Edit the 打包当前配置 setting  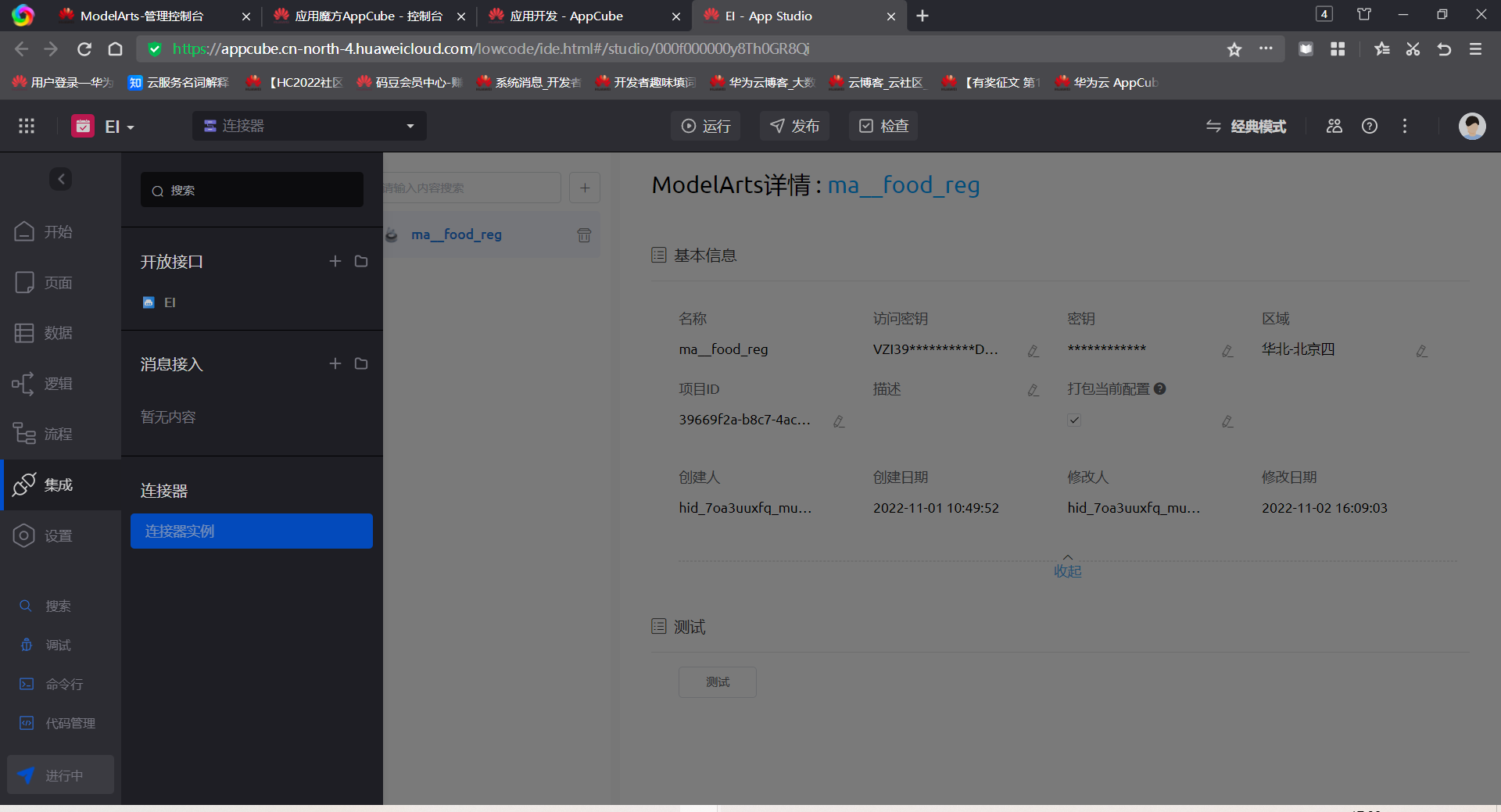(x=1227, y=421)
